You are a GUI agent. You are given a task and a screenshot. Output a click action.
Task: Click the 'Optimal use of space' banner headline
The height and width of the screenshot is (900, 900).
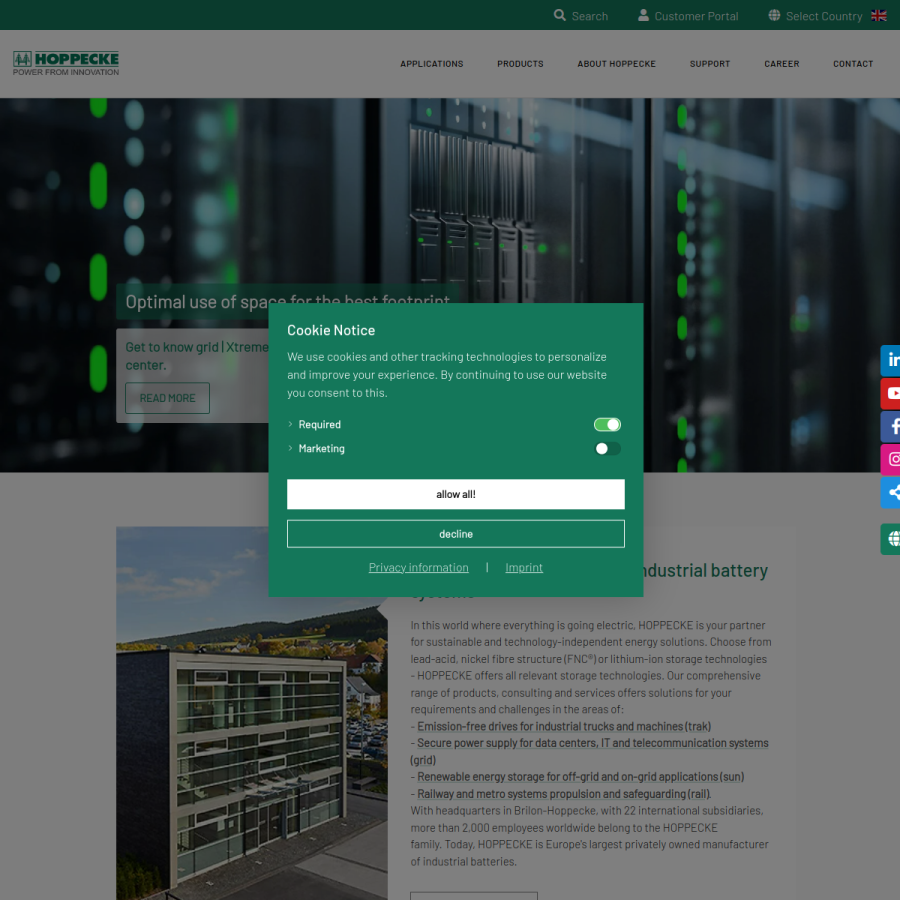[288, 301]
